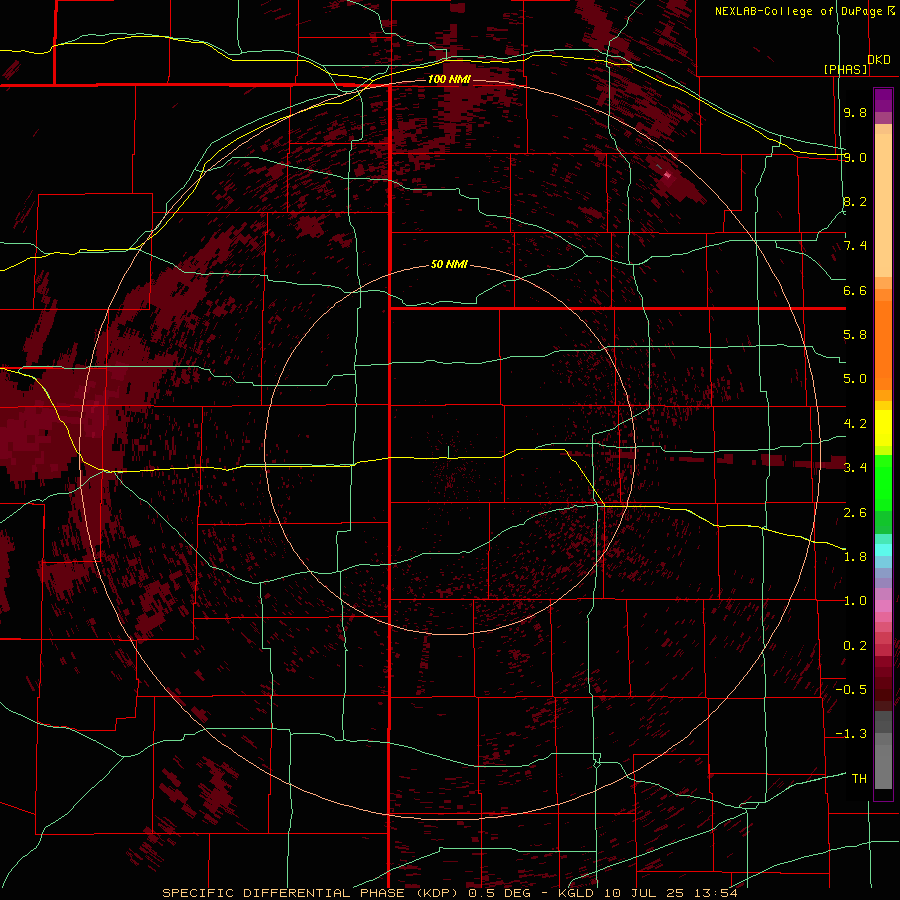Pick the cyan segment of the color bar

(883, 550)
